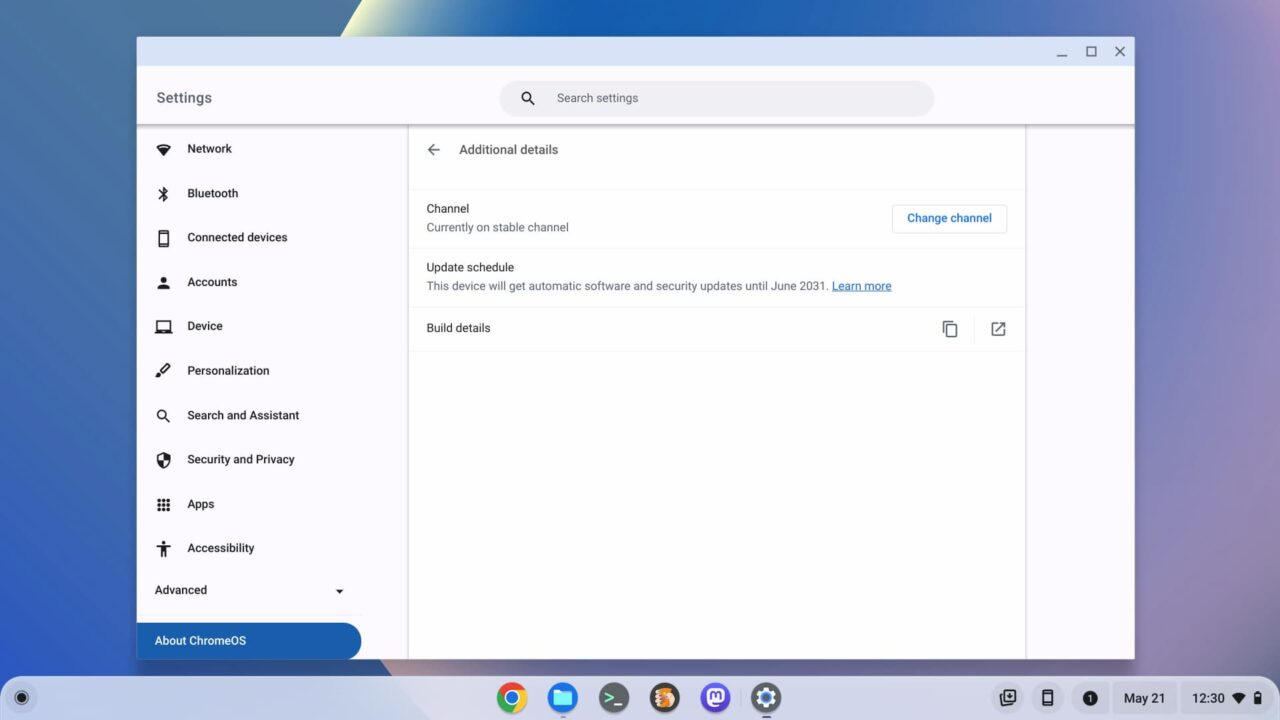
Task: Click the Change channel button
Action: pyautogui.click(x=949, y=218)
